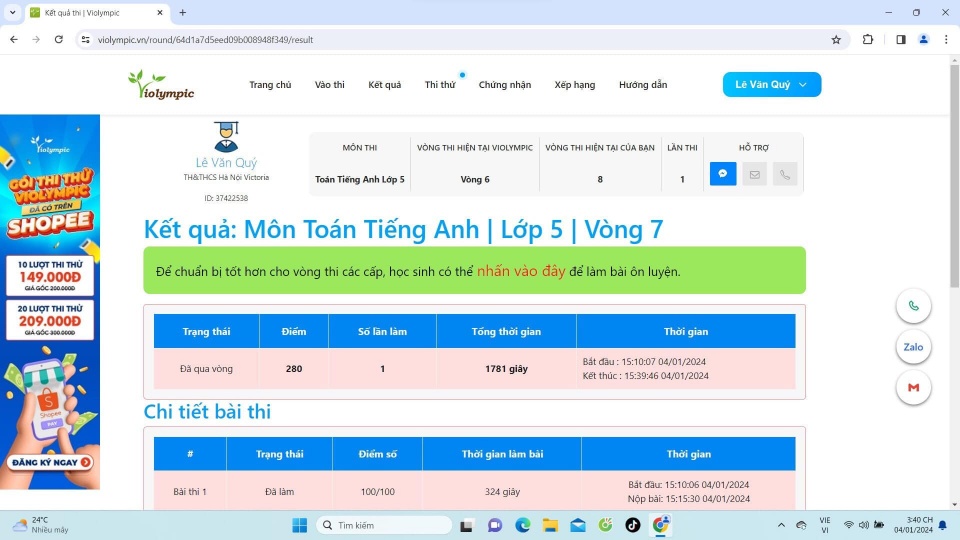960x540 pixels.
Task: Open the Xếp hạng menu item
Action: pyautogui.click(x=574, y=85)
